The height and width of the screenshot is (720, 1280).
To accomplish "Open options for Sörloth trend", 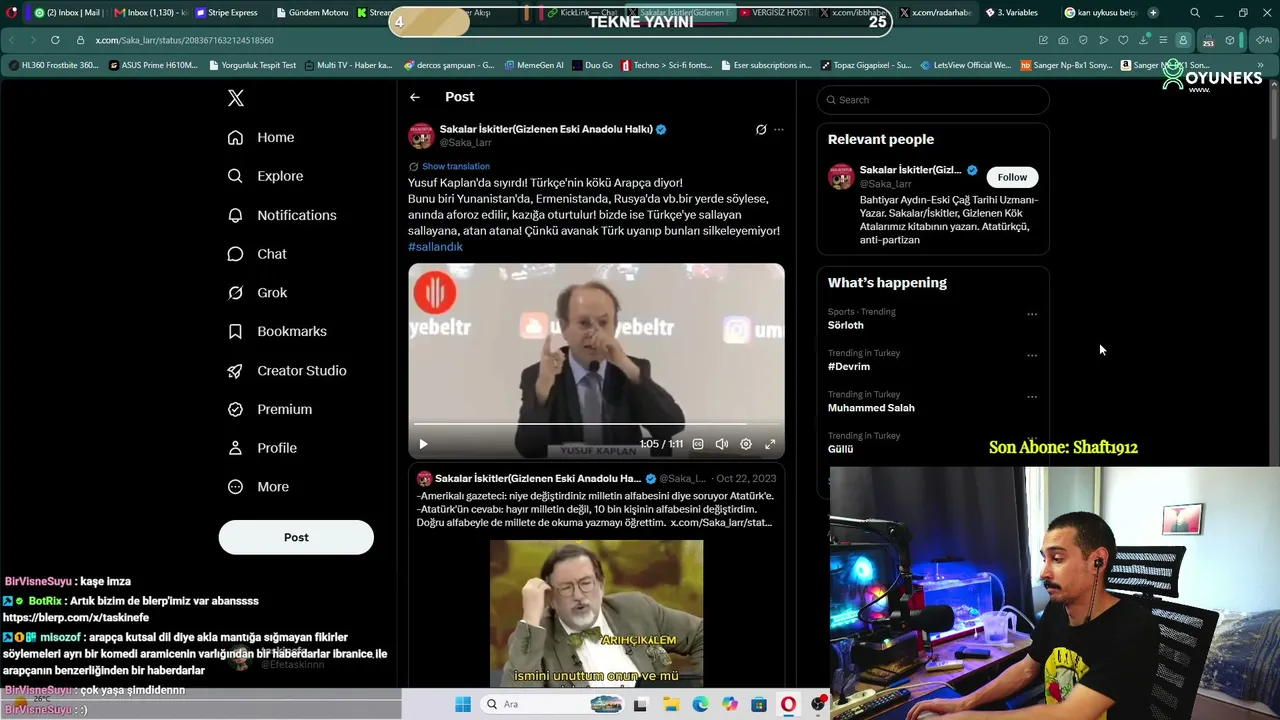I will [1032, 314].
